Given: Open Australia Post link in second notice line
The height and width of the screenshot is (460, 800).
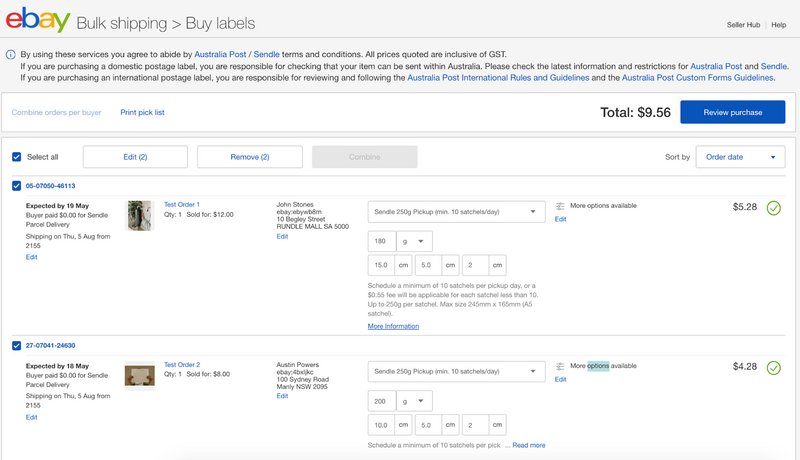Looking at the screenshot, I should [716, 66].
